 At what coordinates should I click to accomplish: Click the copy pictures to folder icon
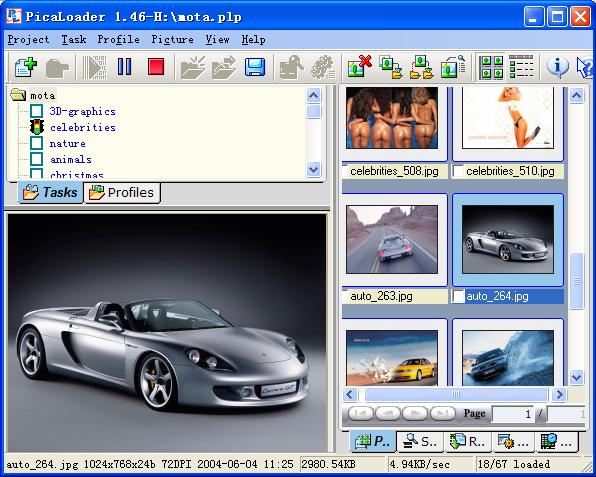coord(390,67)
